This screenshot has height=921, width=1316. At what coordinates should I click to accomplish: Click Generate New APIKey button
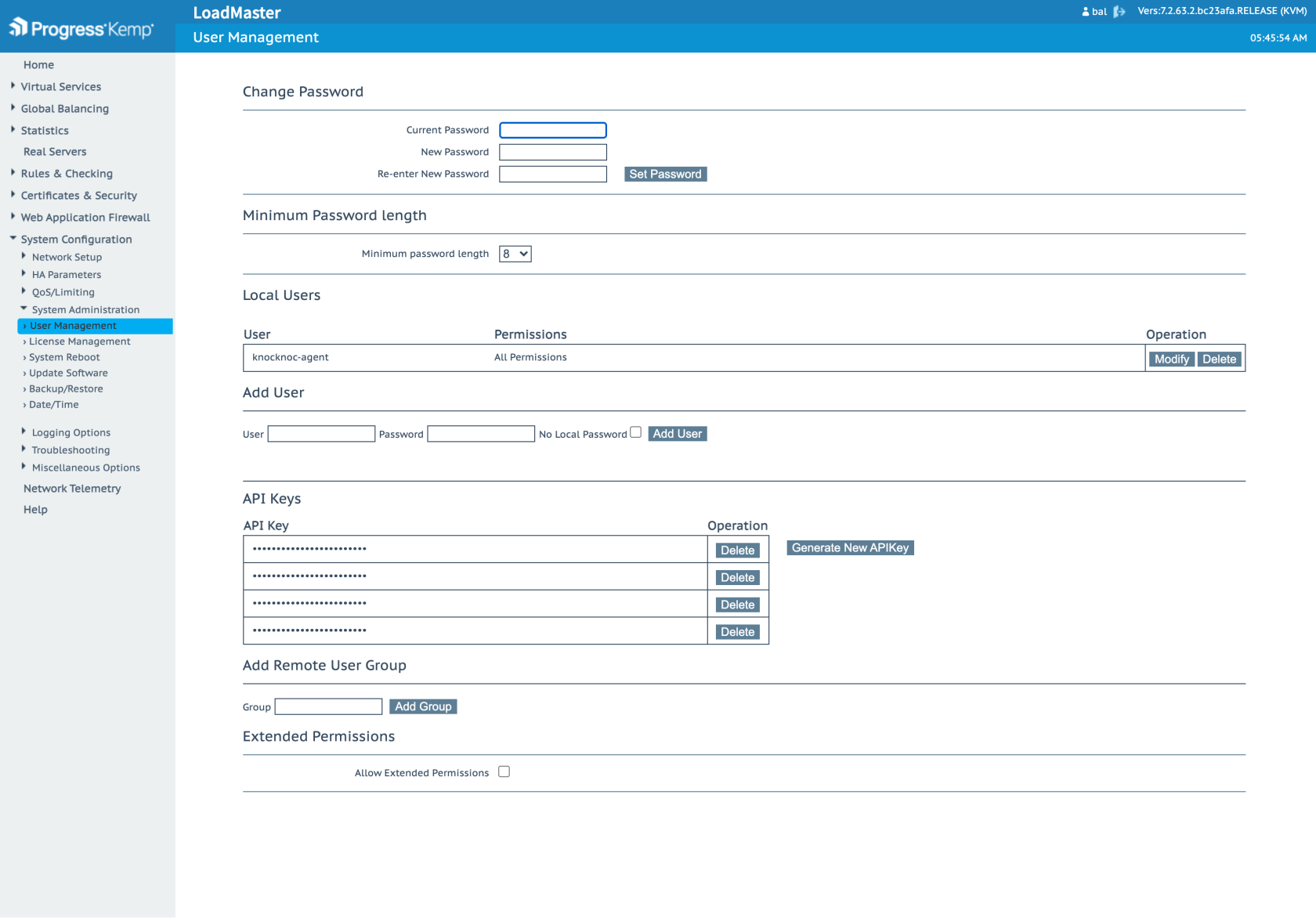pos(850,548)
